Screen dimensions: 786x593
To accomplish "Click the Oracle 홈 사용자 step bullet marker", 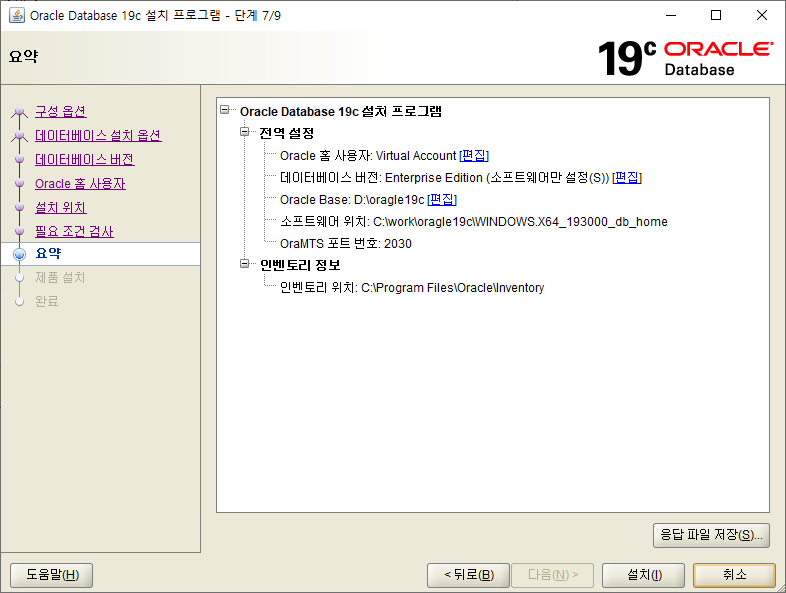I will coord(20,183).
